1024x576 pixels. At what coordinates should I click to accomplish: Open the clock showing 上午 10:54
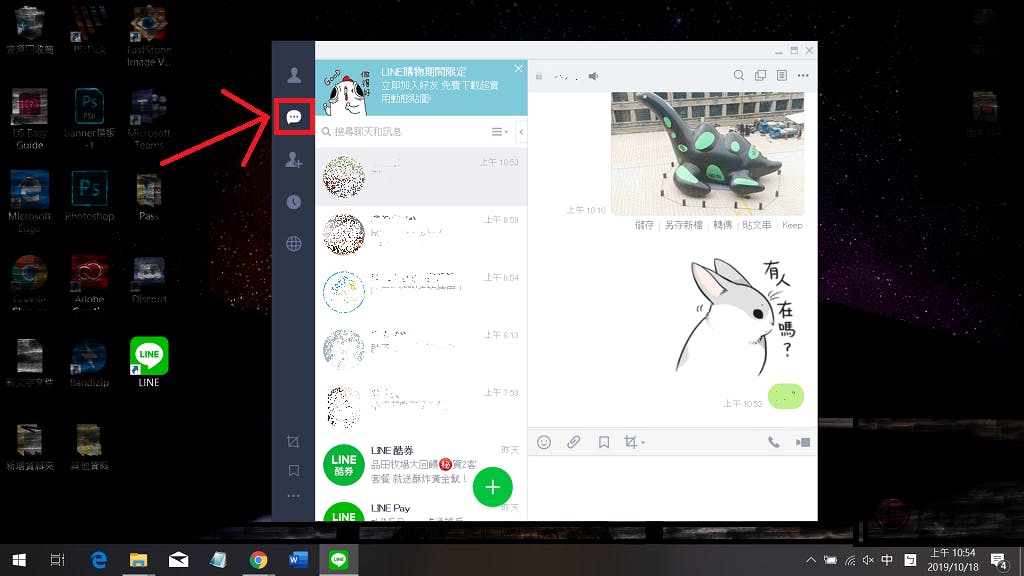coord(953,560)
